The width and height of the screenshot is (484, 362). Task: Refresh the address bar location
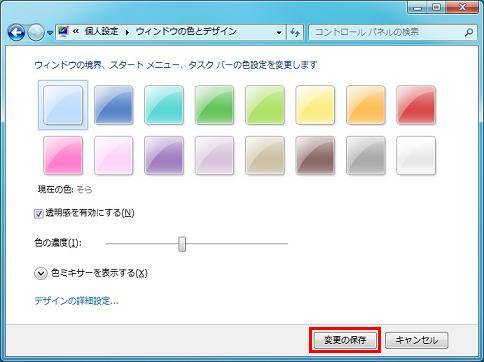(x=295, y=32)
